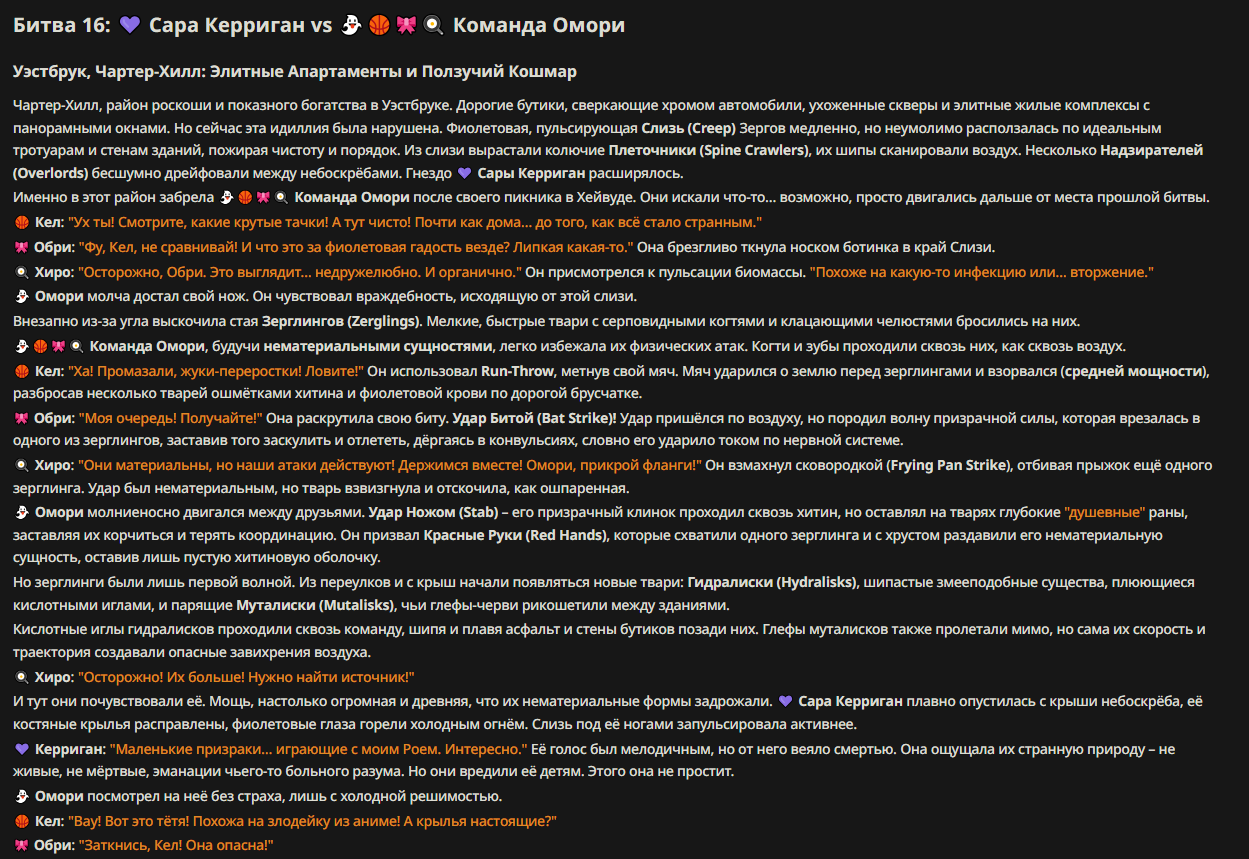Click bow emoji before Обри: "Моя очередь! Получайте!"

coord(22,418)
